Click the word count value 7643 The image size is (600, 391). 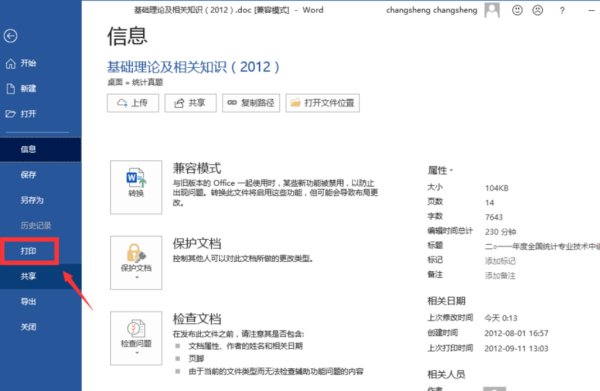[494, 217]
